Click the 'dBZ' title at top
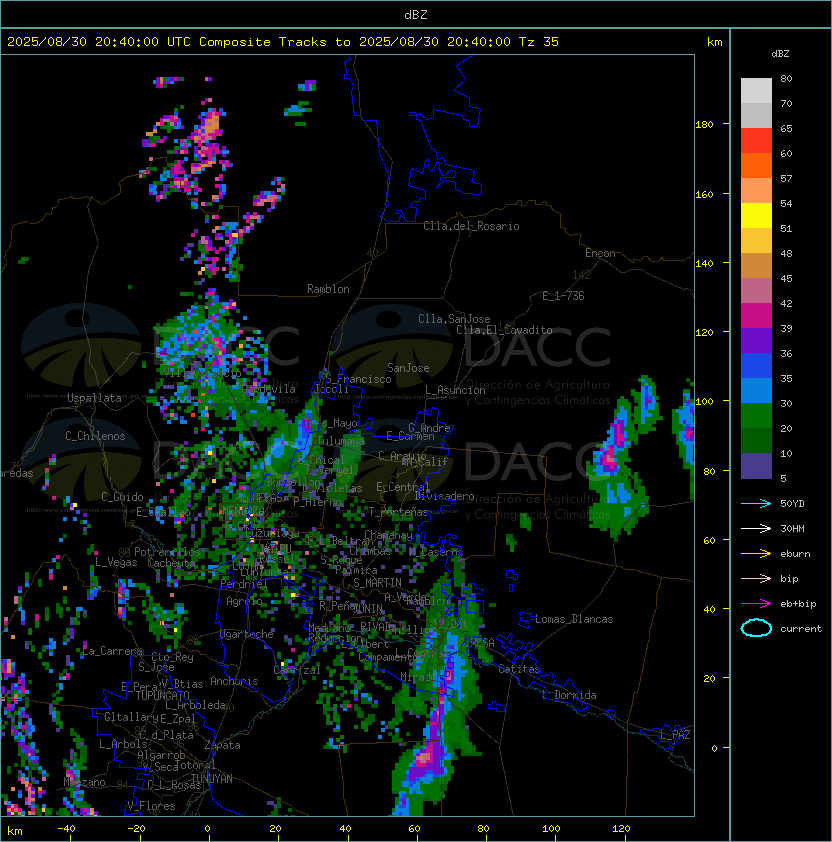 coord(416,15)
